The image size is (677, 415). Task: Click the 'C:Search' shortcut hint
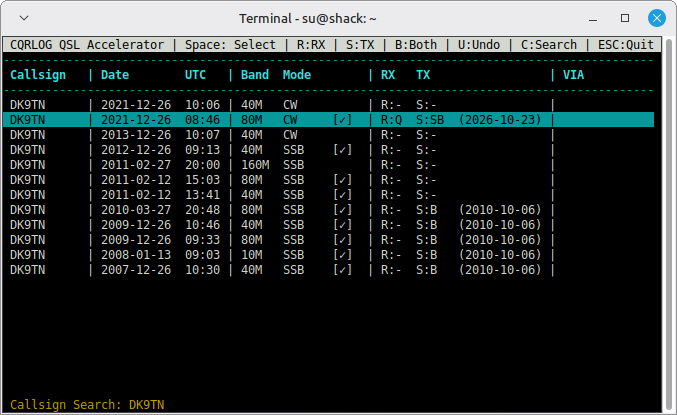tap(549, 45)
